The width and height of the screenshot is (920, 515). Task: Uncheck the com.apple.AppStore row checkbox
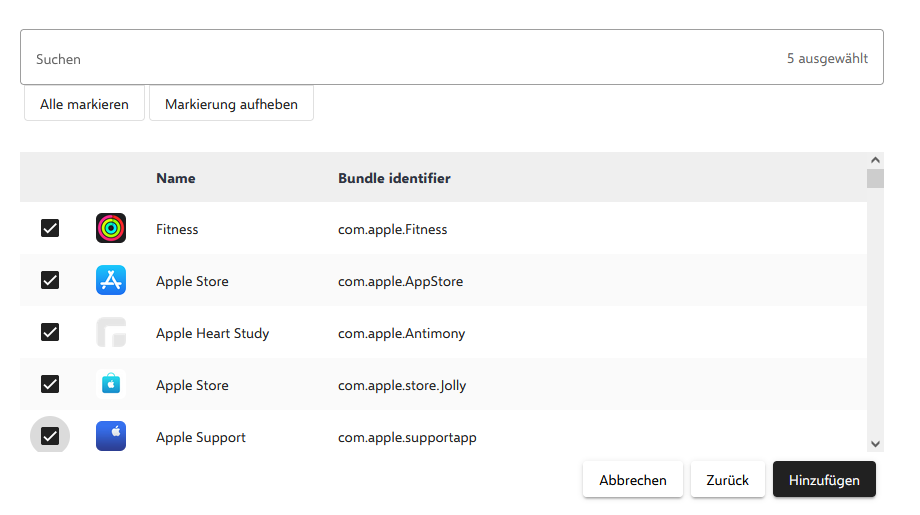(50, 281)
